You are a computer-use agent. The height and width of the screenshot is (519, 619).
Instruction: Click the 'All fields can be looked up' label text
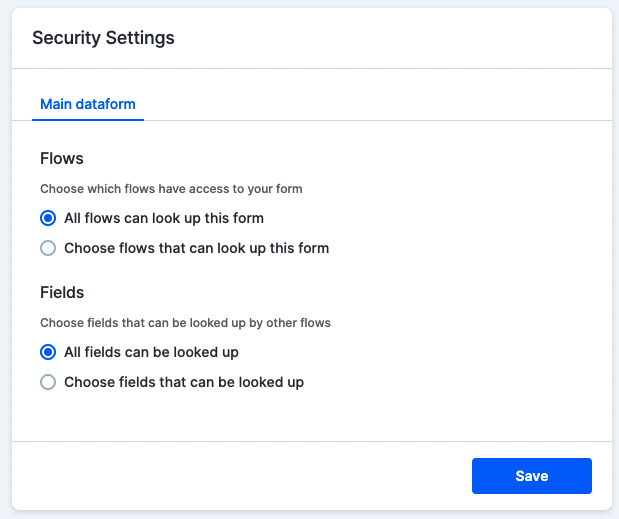tap(151, 352)
